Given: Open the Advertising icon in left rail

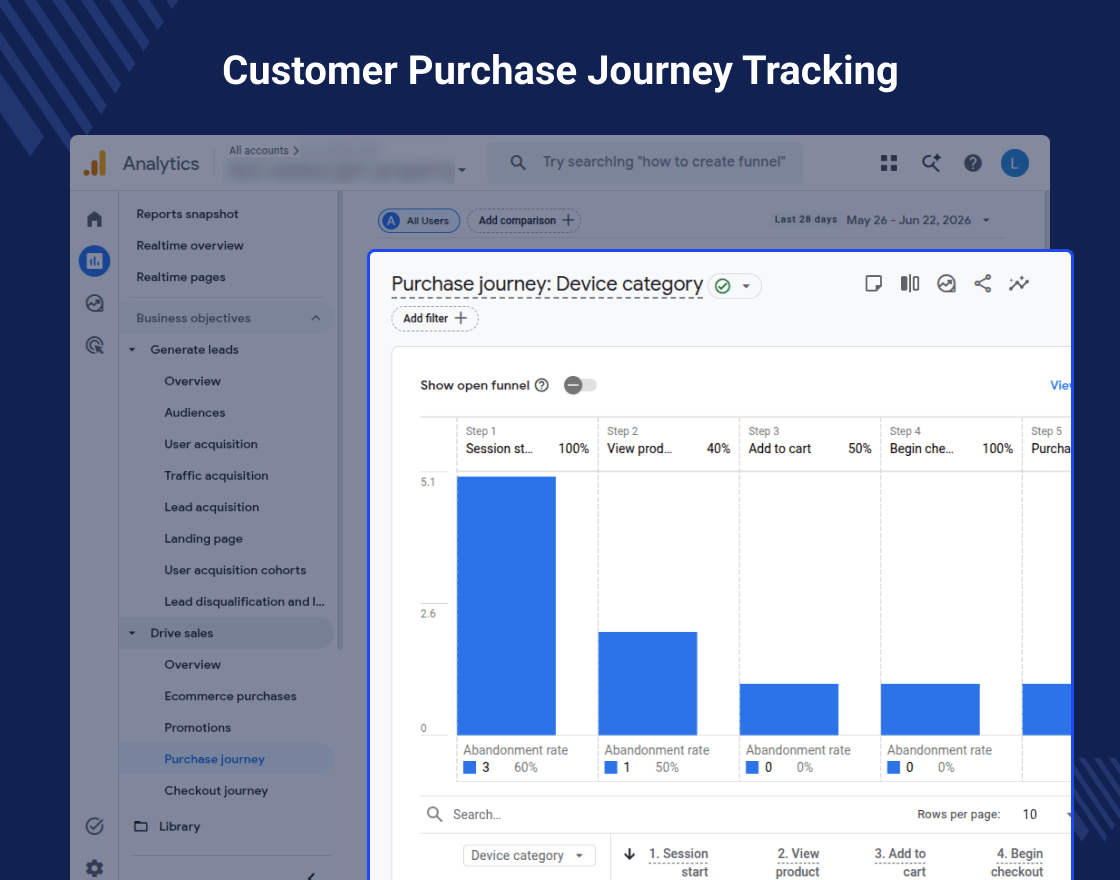Looking at the screenshot, I should coord(94,346).
